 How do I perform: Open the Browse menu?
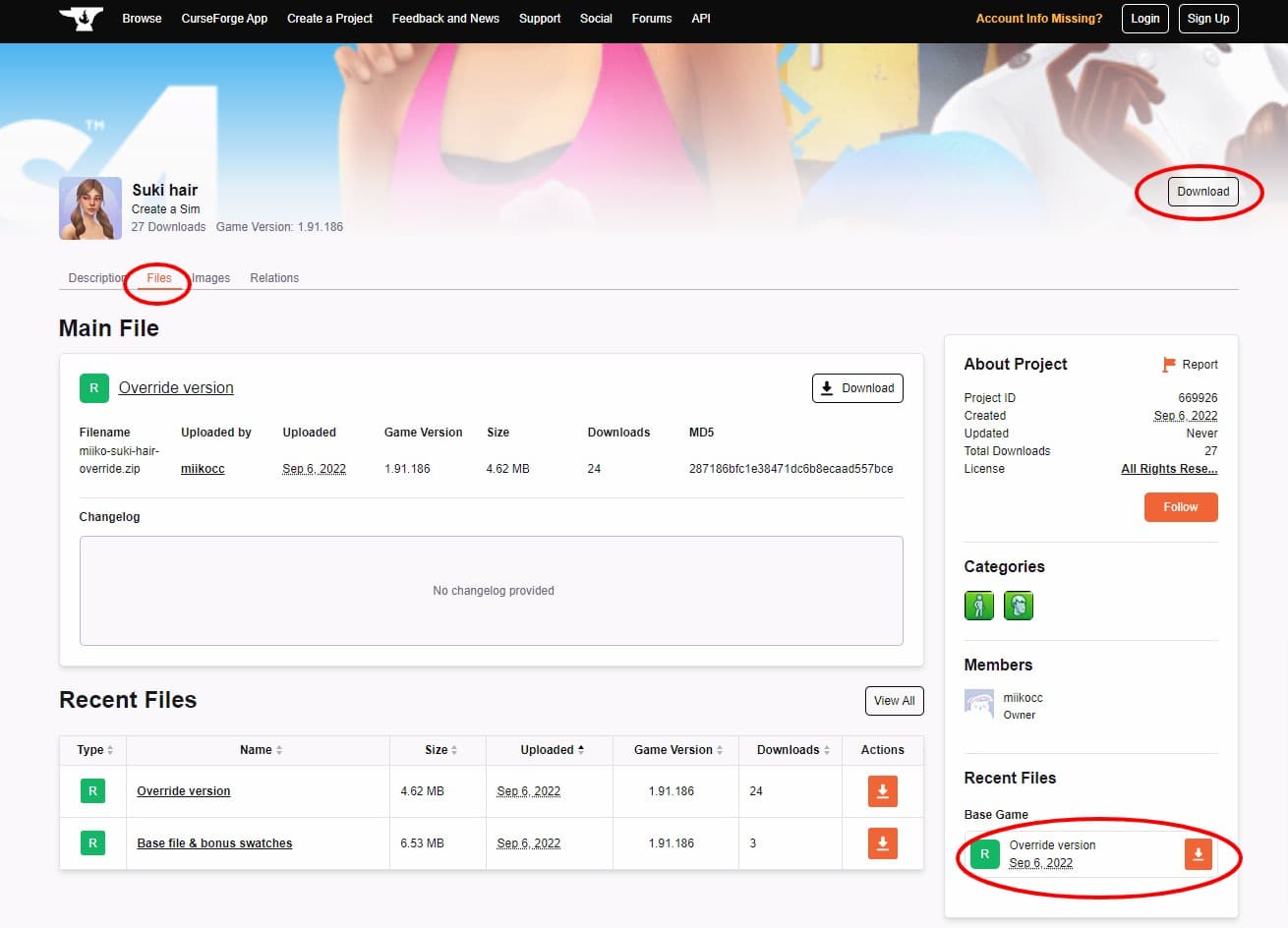tap(142, 19)
